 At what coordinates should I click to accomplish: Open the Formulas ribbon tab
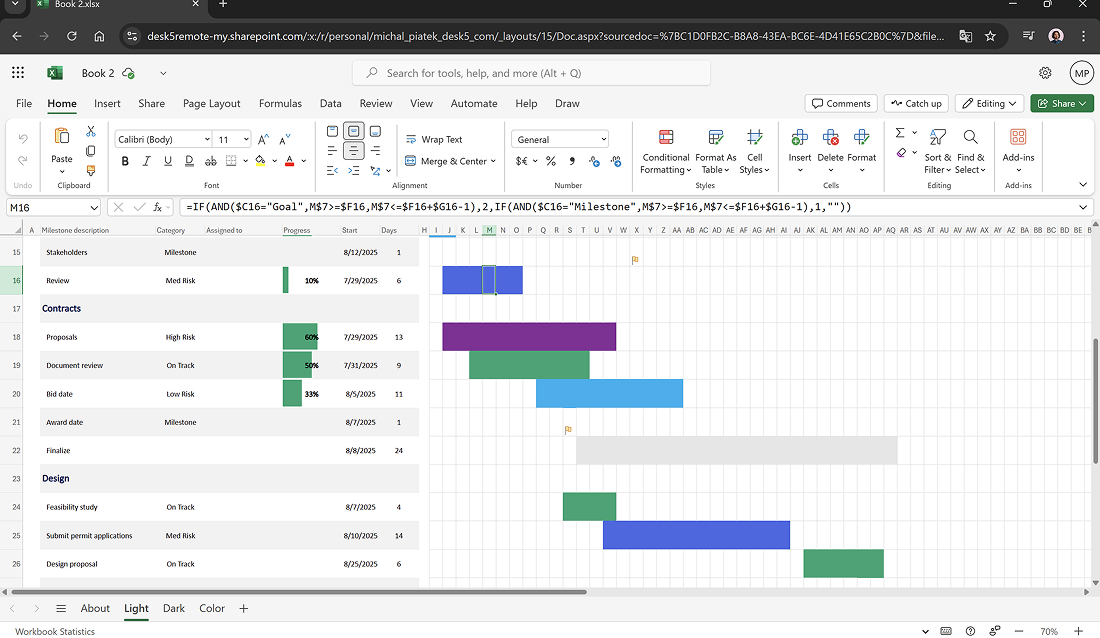click(x=280, y=103)
